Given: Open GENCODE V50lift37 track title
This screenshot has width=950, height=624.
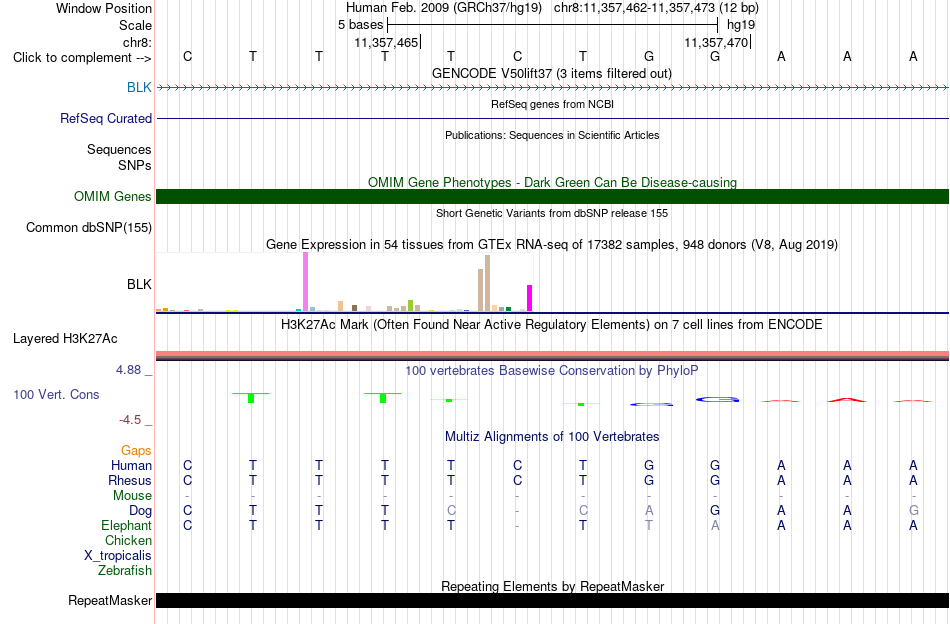Looking at the screenshot, I should [552, 73].
